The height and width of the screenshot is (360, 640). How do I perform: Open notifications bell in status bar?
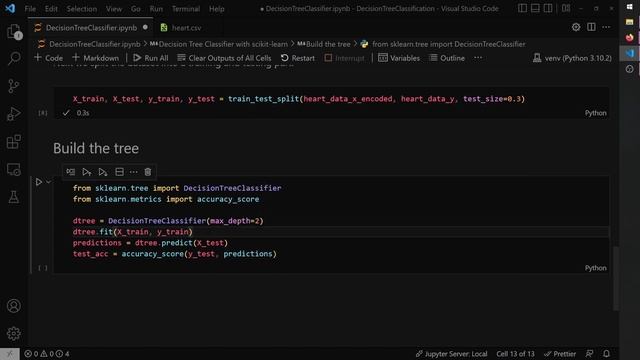[x=607, y=354]
